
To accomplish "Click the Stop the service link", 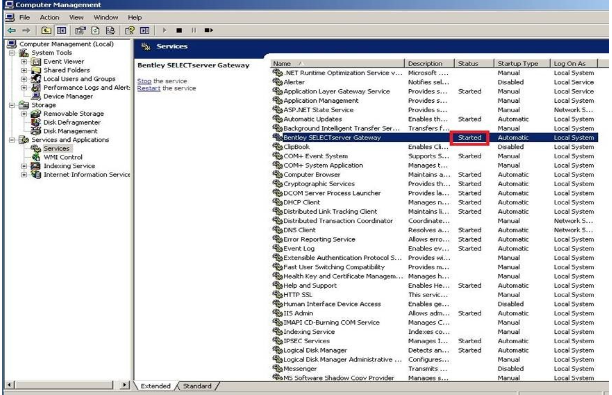I will pos(144,81).
